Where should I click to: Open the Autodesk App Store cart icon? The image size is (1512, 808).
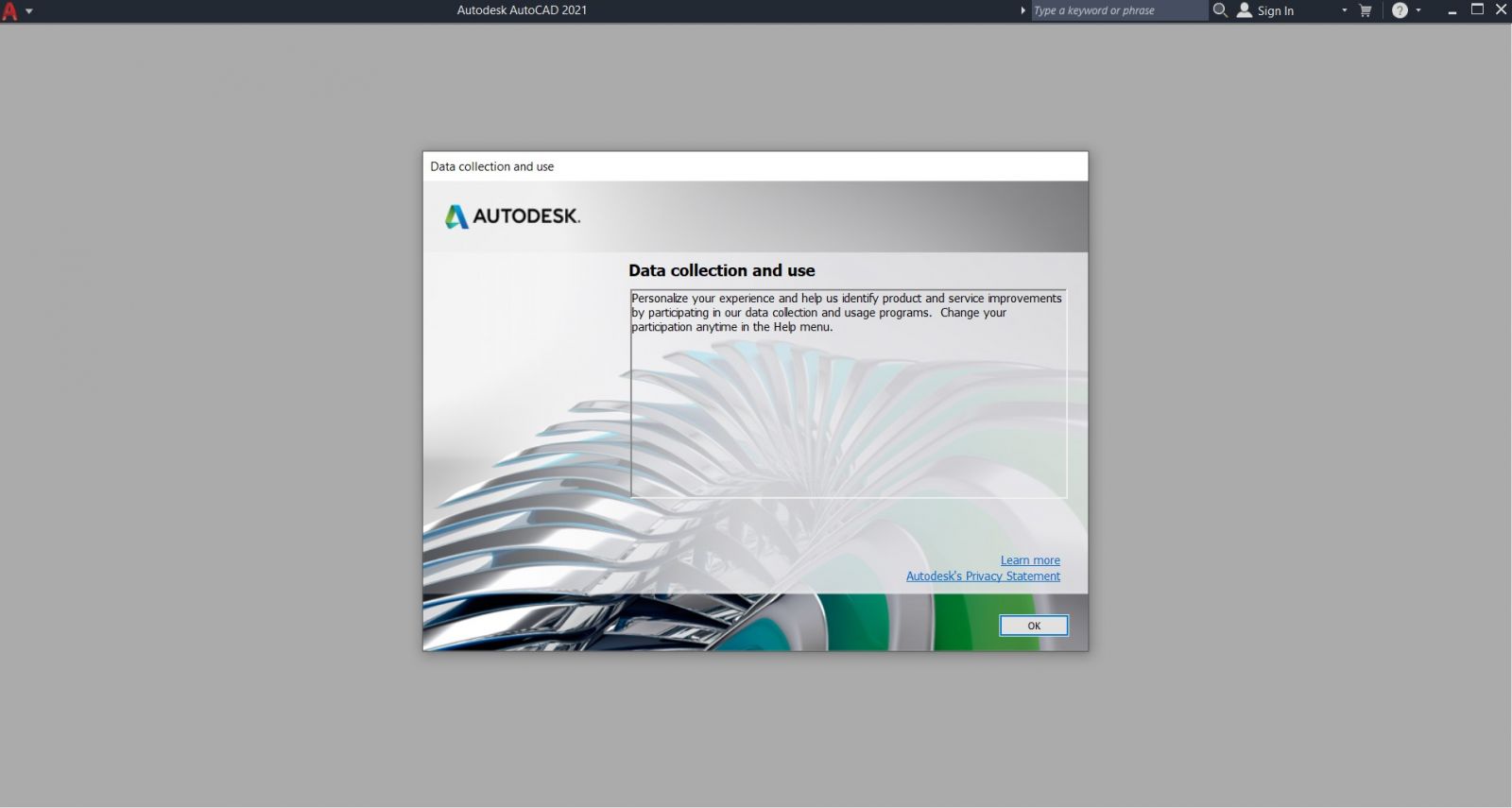[x=1365, y=10]
